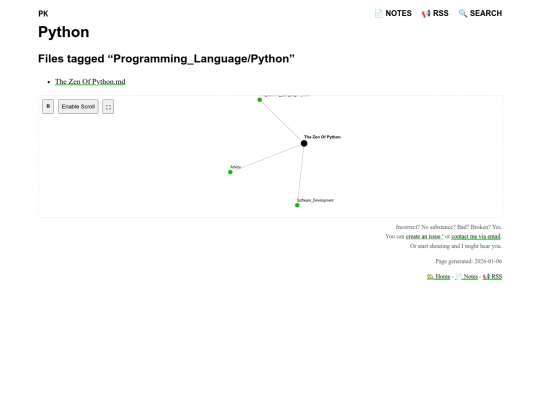This screenshot has height=405, width=540.
Task: Toggle the graph fullscreen icon
Action: tap(108, 107)
